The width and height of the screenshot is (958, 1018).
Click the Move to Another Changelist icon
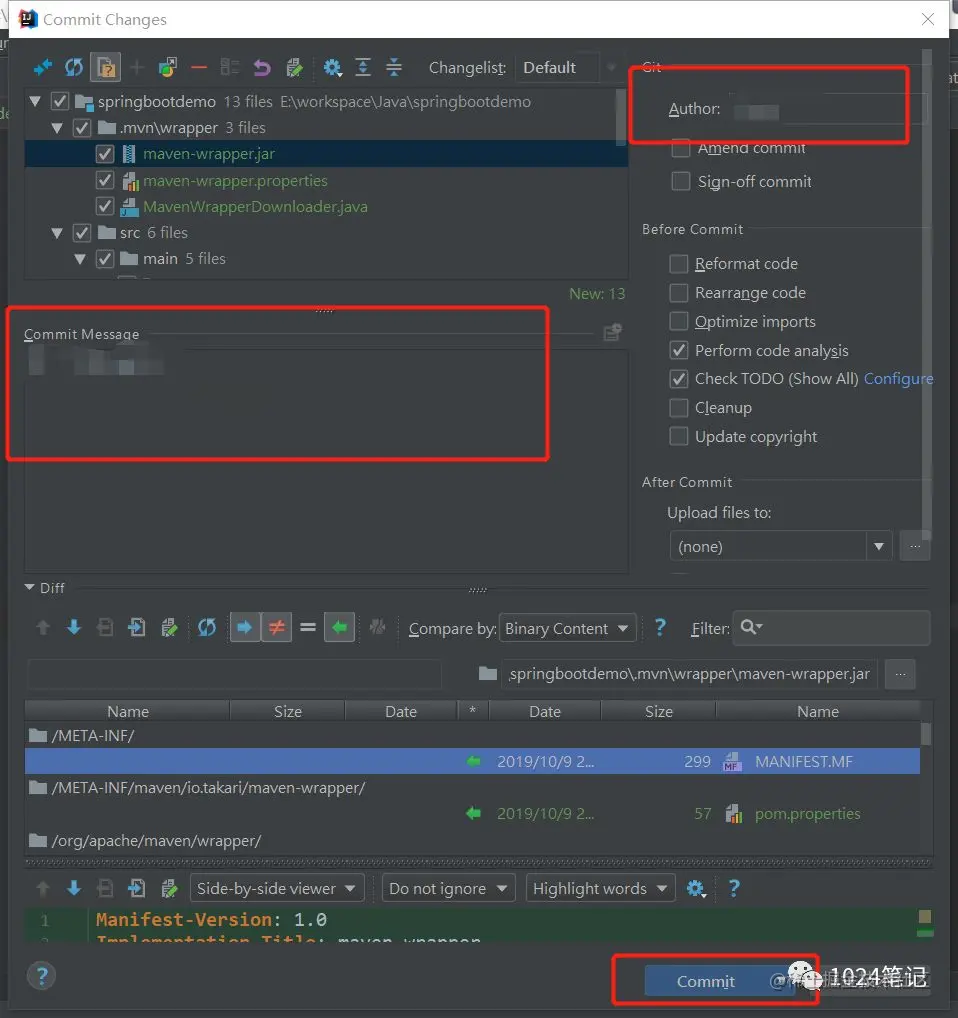(167, 67)
